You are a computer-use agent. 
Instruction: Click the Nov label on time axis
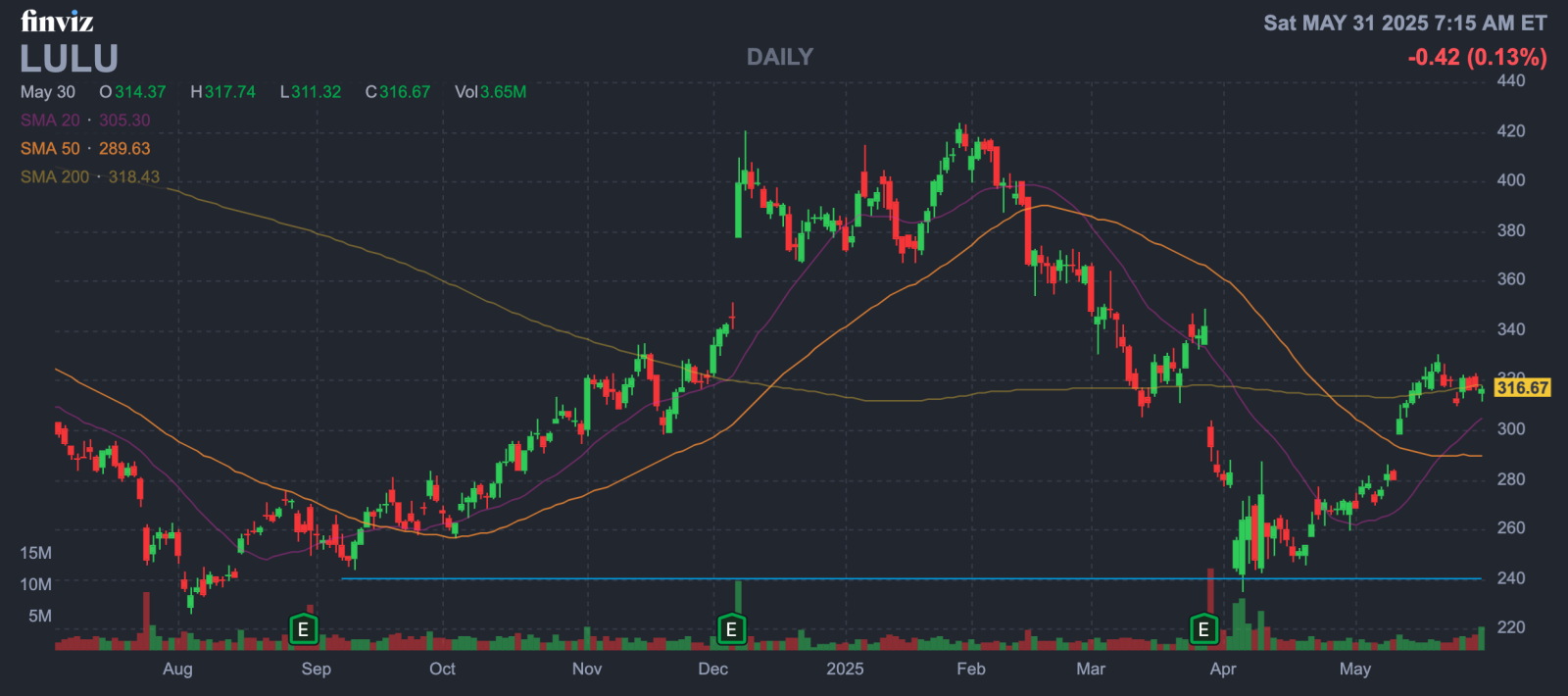pos(587,669)
